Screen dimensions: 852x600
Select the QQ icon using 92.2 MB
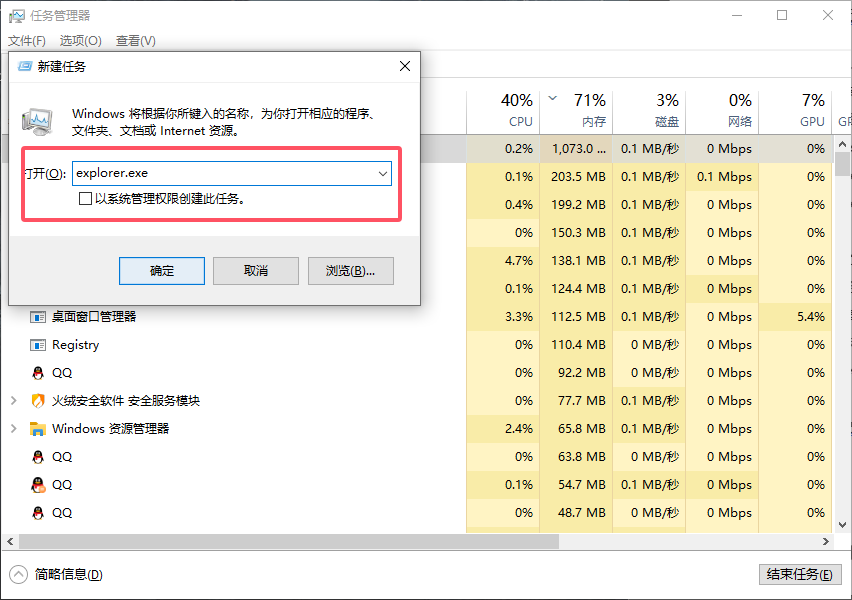[x=38, y=373]
